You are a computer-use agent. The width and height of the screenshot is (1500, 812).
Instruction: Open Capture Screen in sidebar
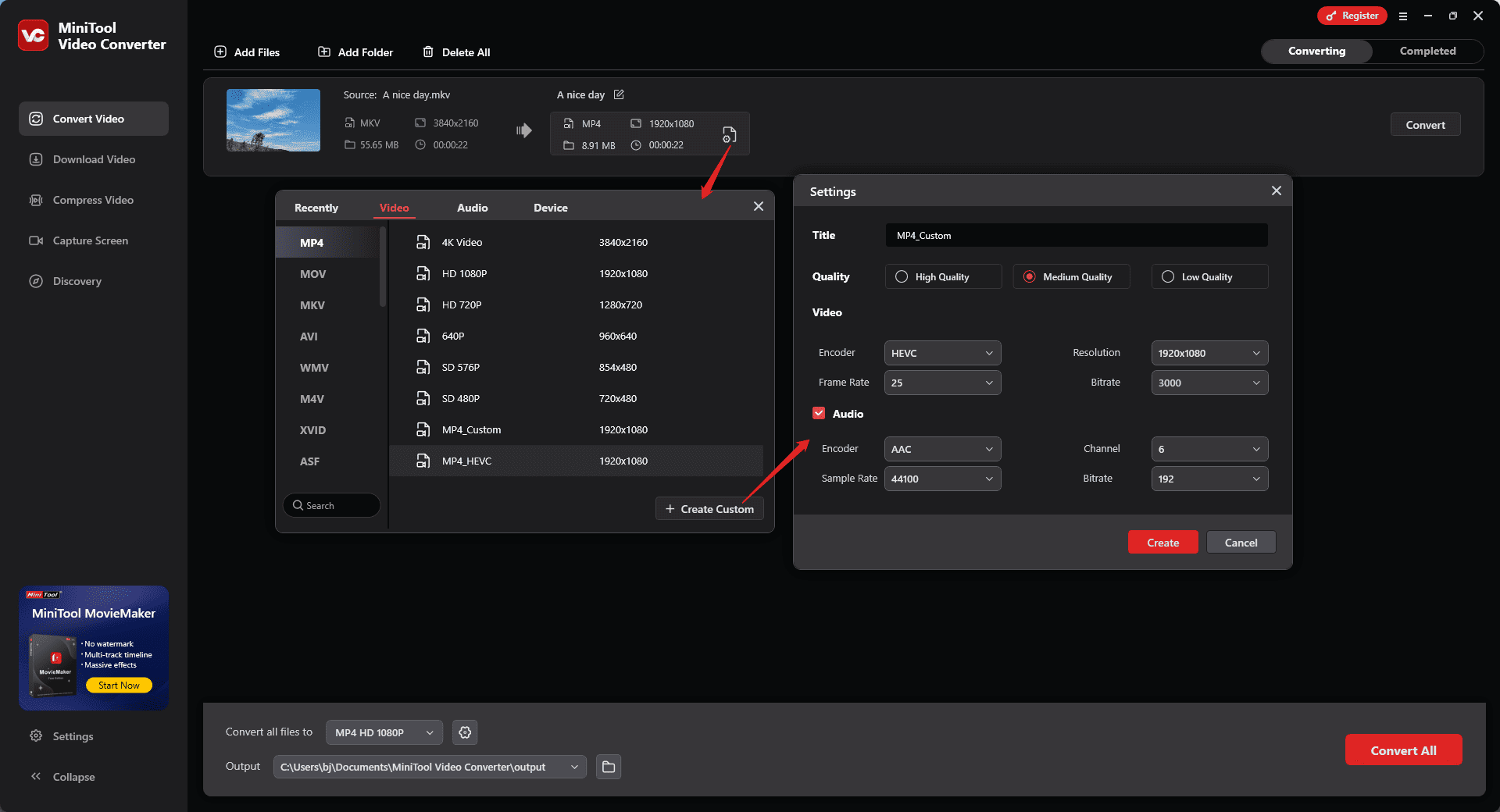94,240
